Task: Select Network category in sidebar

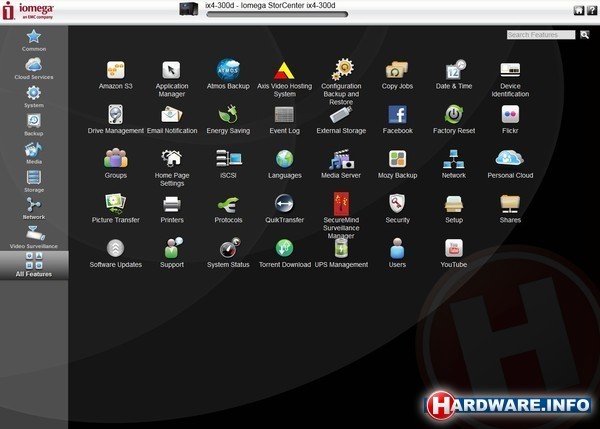Action: [x=34, y=209]
